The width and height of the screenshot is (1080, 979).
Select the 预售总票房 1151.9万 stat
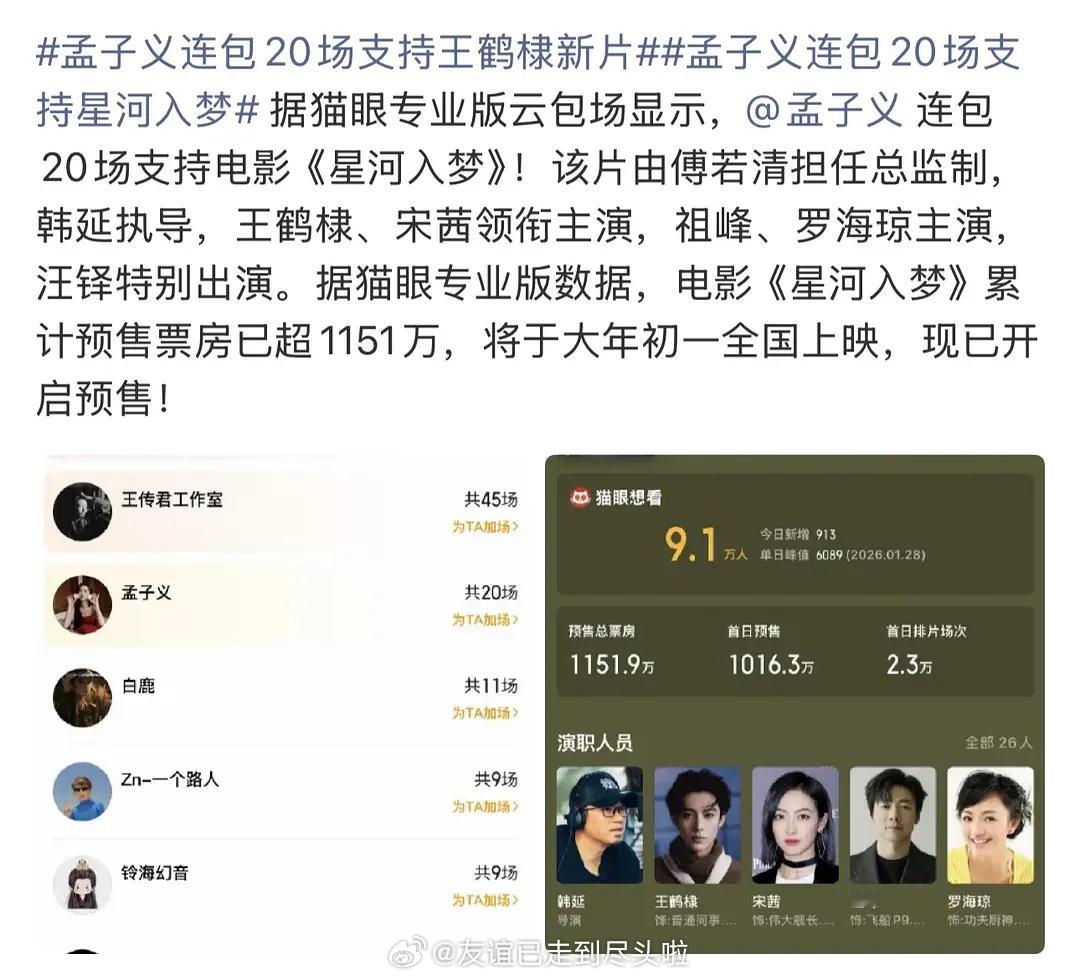[x=612, y=650]
